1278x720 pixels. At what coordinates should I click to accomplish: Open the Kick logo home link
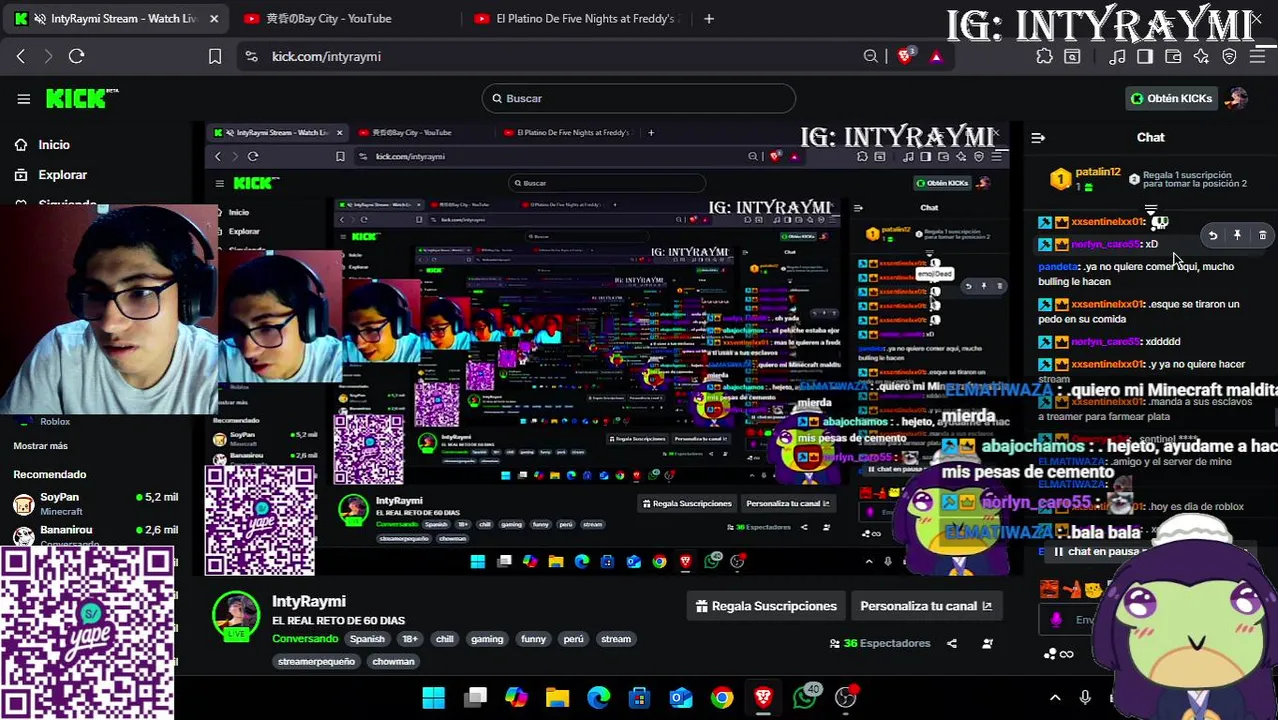point(82,98)
